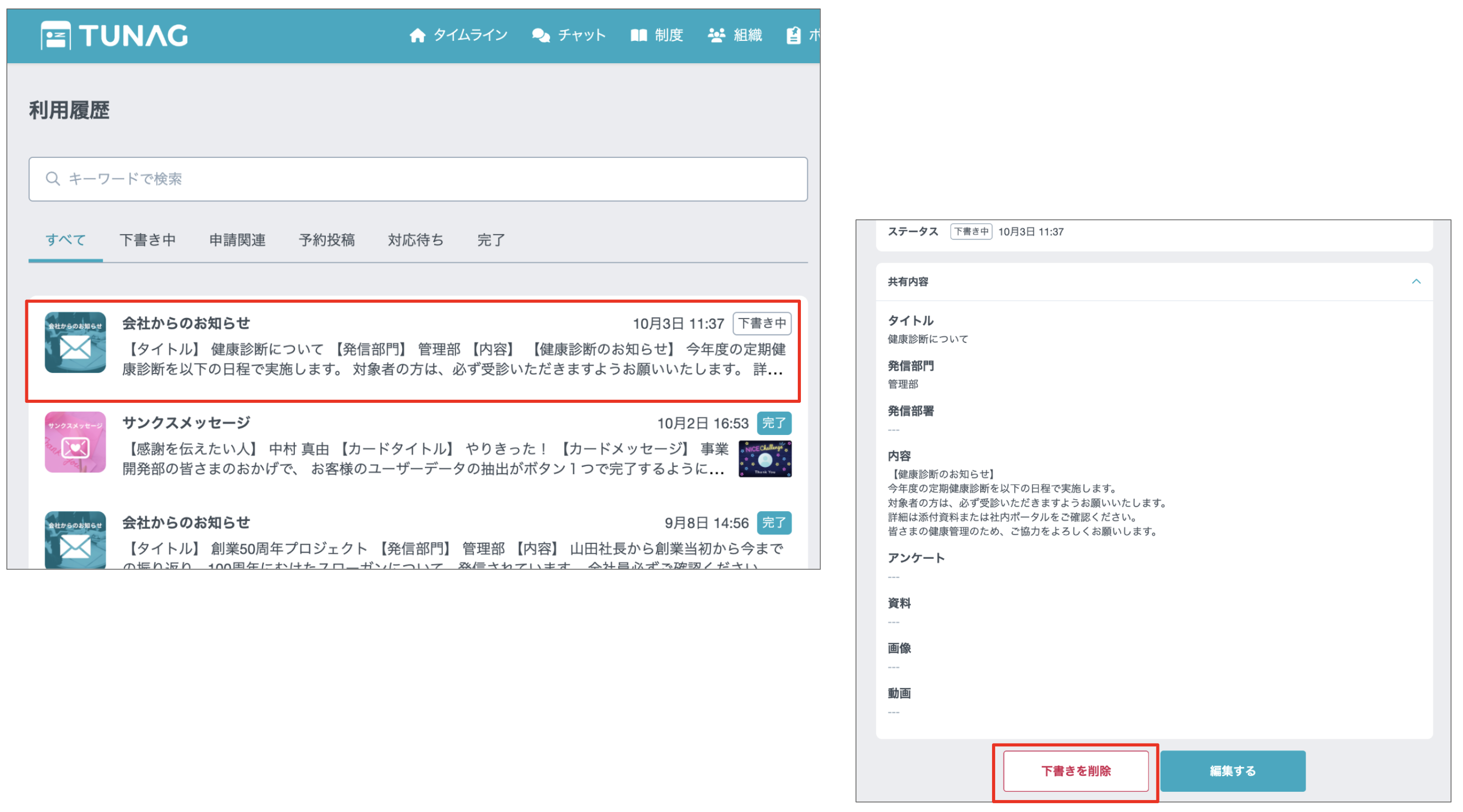This screenshot has height=812, width=1463.
Task: Switch to the 下書き中 tab
Action: pos(148,240)
